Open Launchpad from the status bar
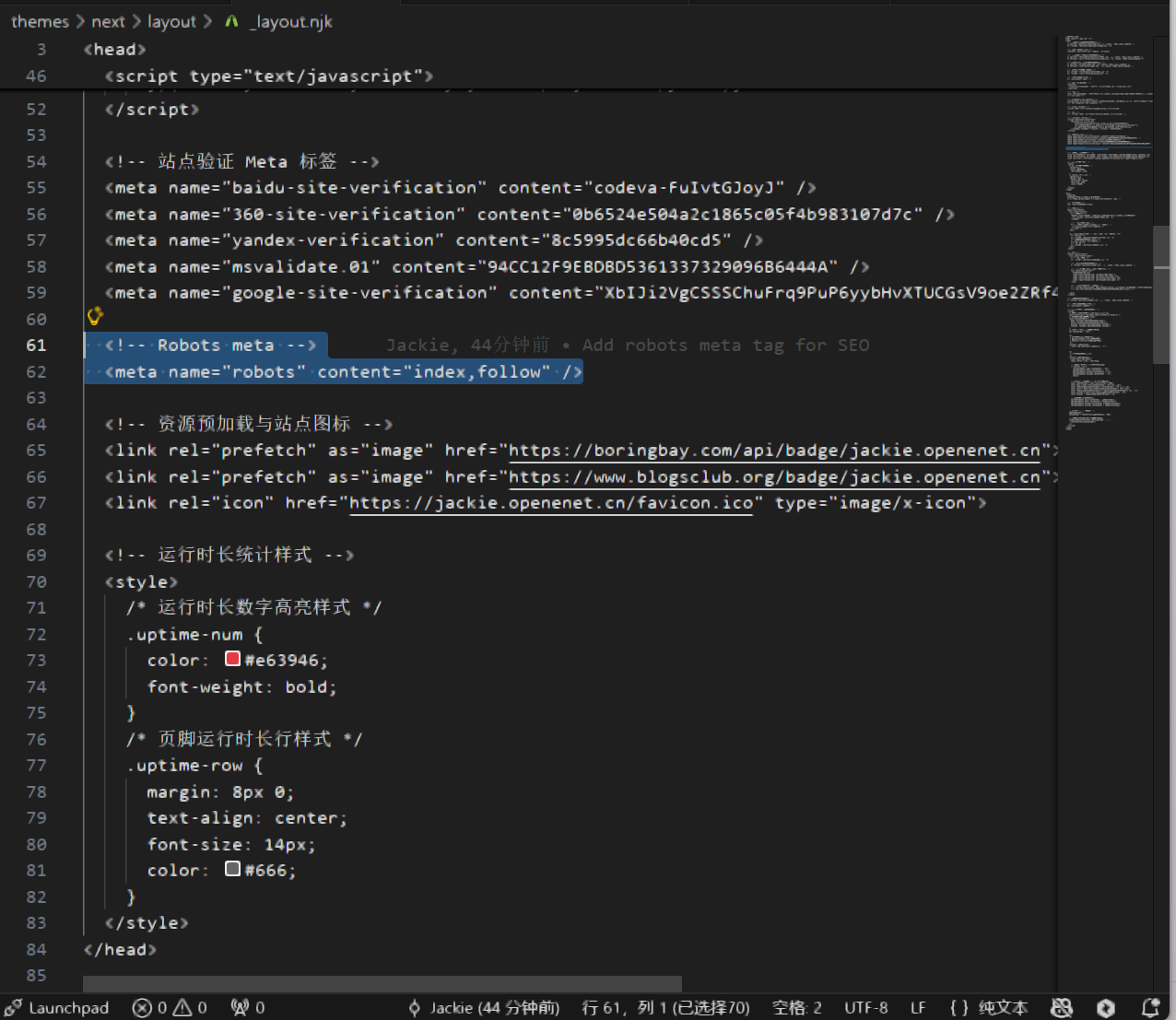Screen dimensions: 1176x1020 tap(57, 1008)
